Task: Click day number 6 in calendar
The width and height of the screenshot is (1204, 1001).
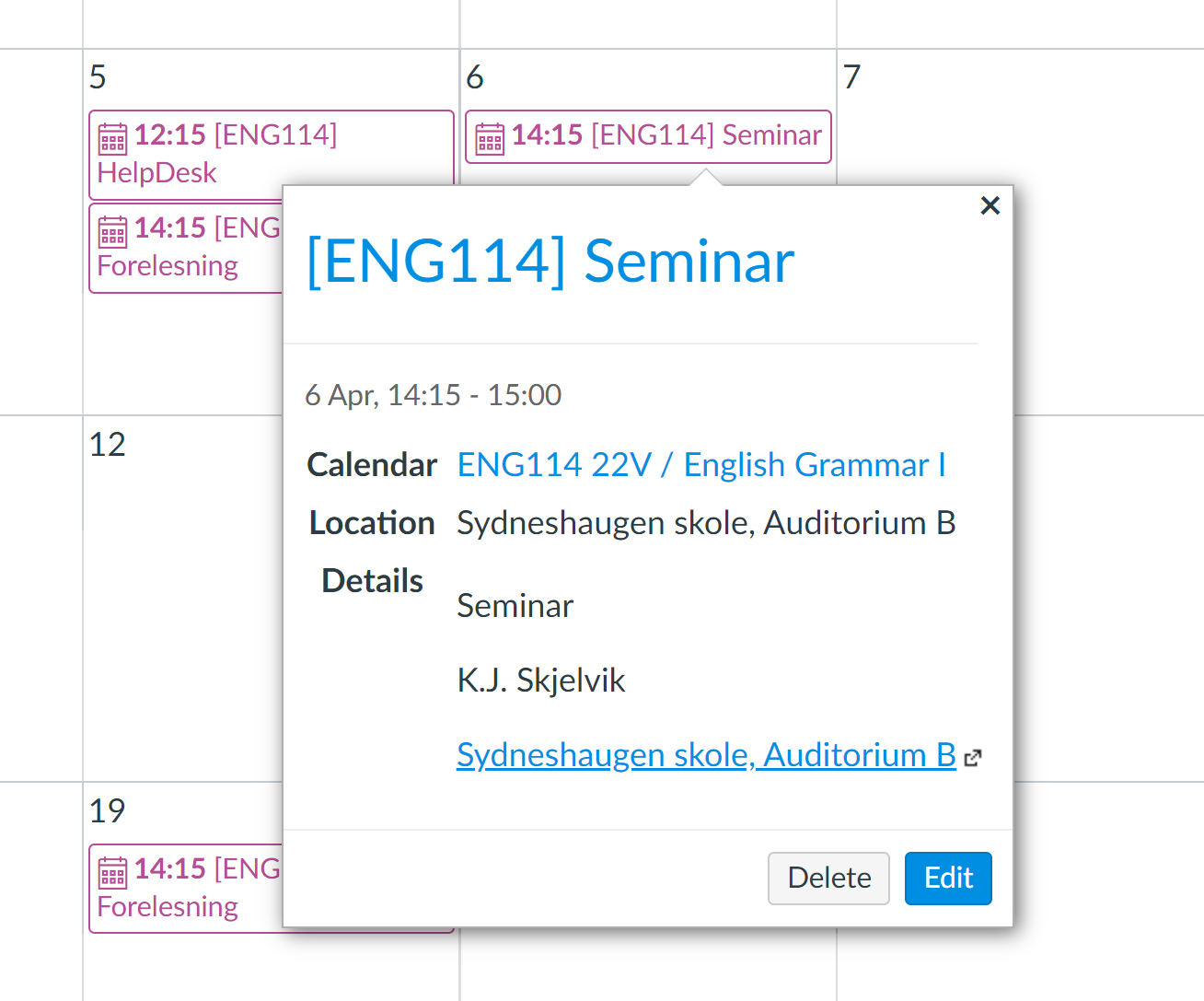Action: (x=475, y=77)
